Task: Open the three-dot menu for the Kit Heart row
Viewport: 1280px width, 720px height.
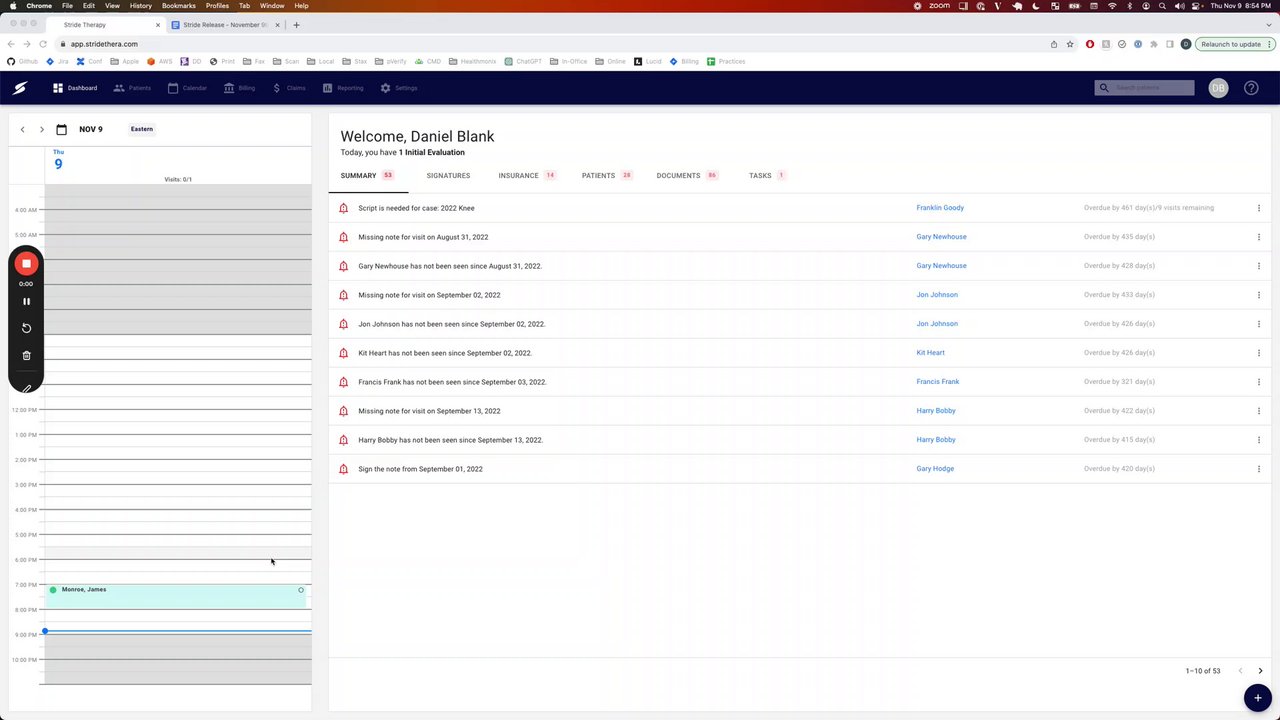Action: (1259, 353)
